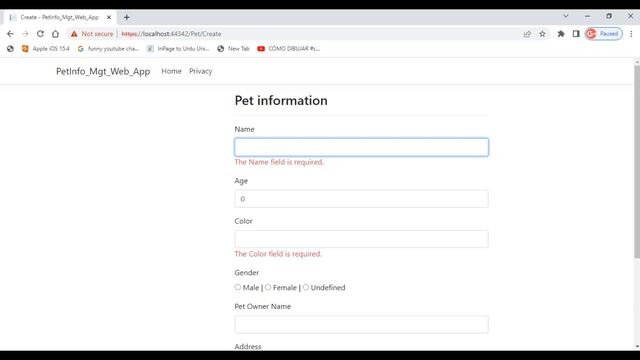Select the Female gender radio button
640x360 pixels.
tap(268, 287)
